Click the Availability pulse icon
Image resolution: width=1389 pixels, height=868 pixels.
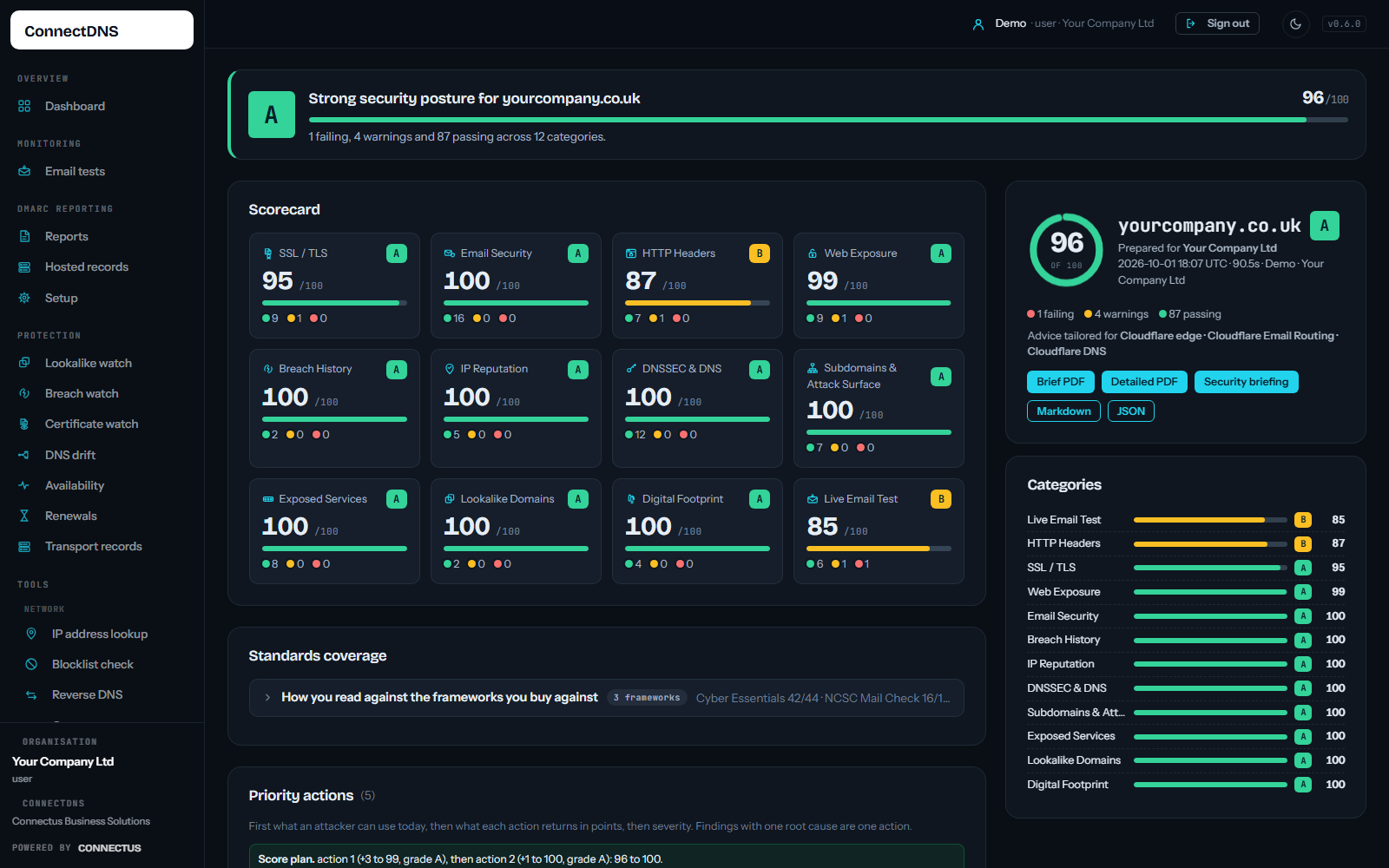click(24, 485)
